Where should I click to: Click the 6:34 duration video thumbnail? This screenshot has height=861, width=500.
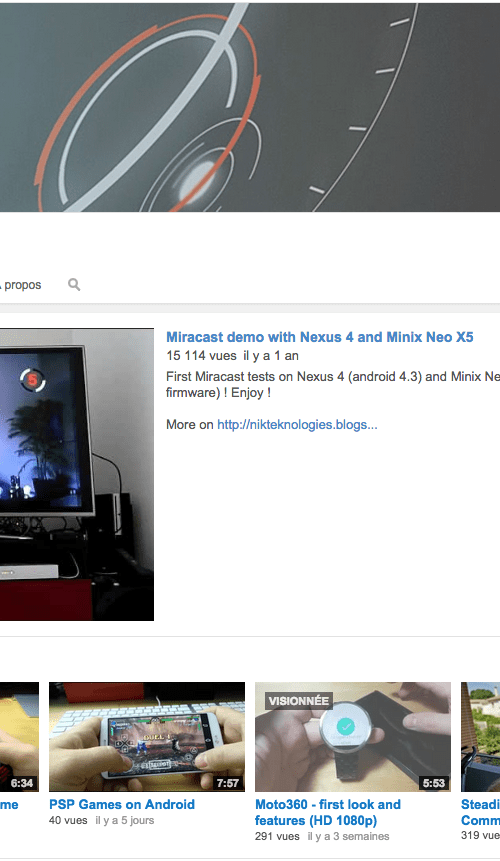(x=19, y=736)
